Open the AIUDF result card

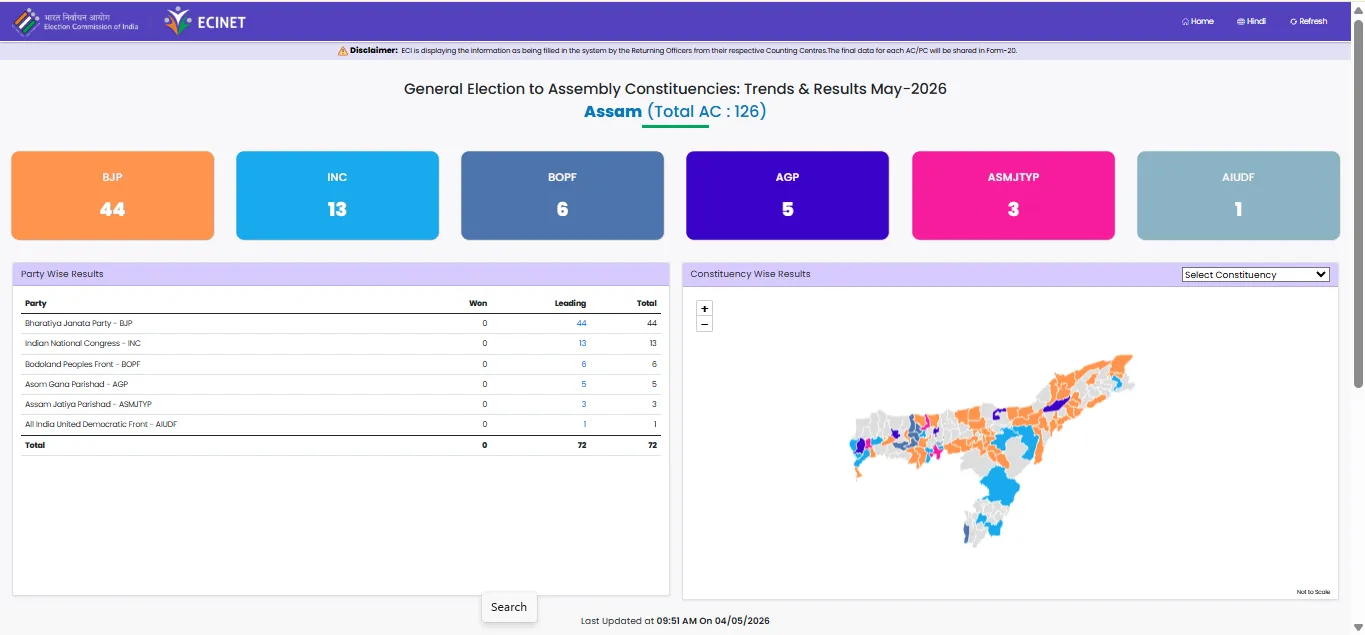[x=1238, y=195]
